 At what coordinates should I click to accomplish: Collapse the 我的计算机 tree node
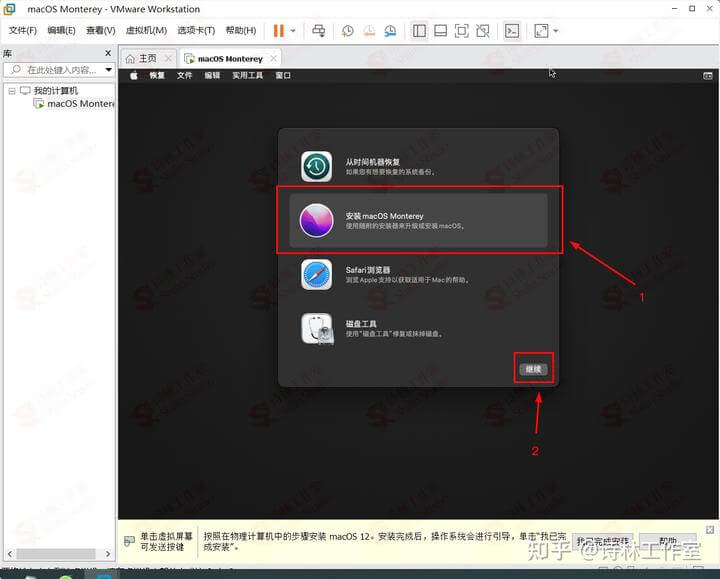coord(12,91)
